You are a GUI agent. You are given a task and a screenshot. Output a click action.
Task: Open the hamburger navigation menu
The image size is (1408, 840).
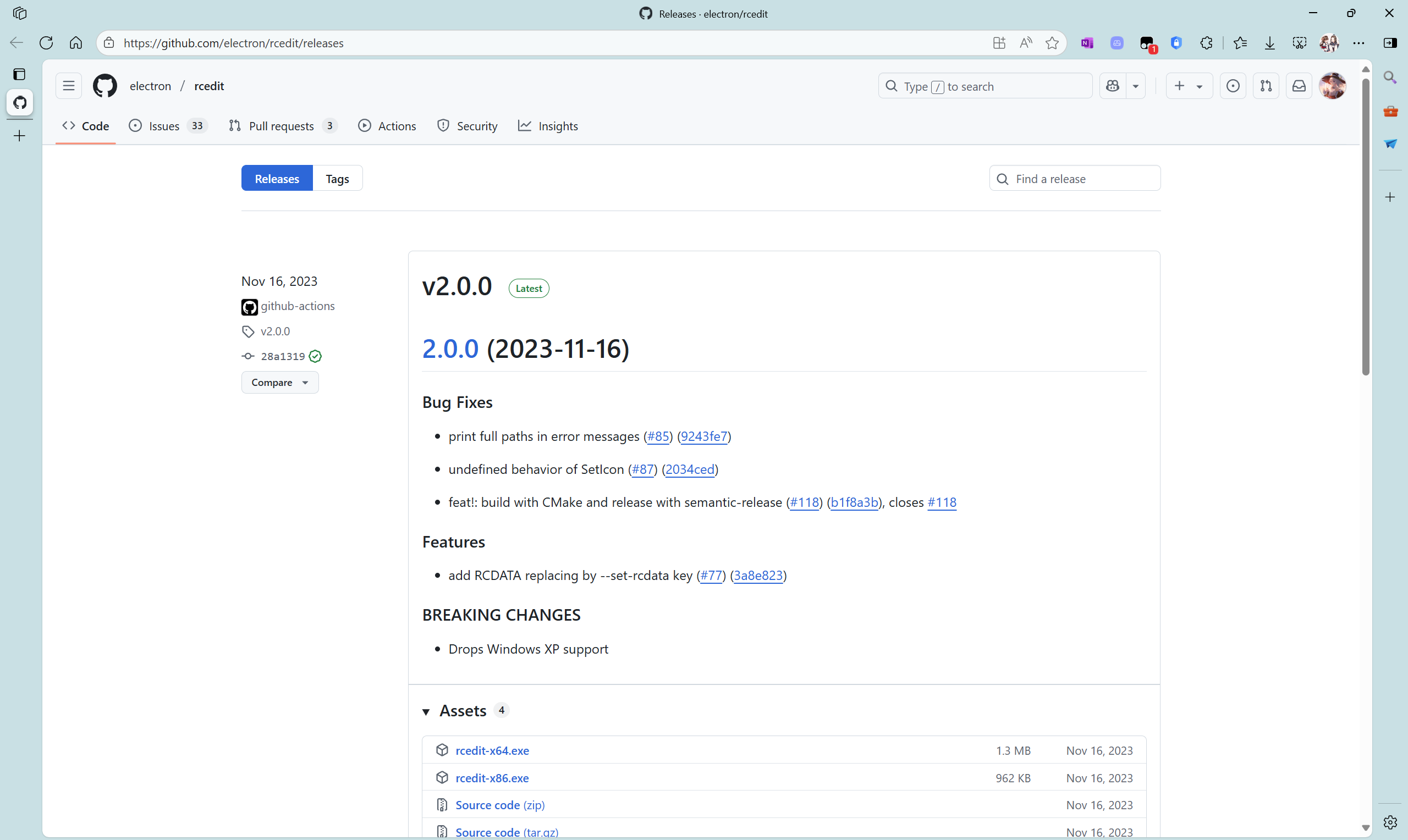[69, 86]
